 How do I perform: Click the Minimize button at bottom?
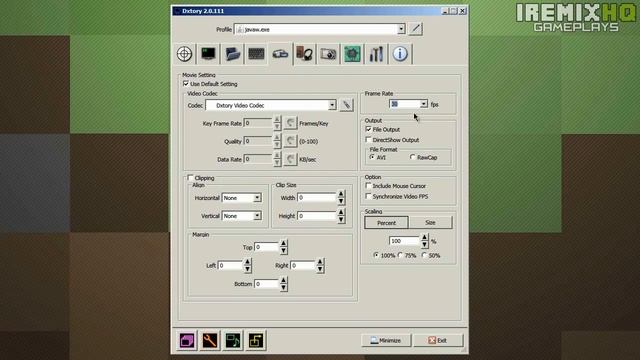click(386, 340)
